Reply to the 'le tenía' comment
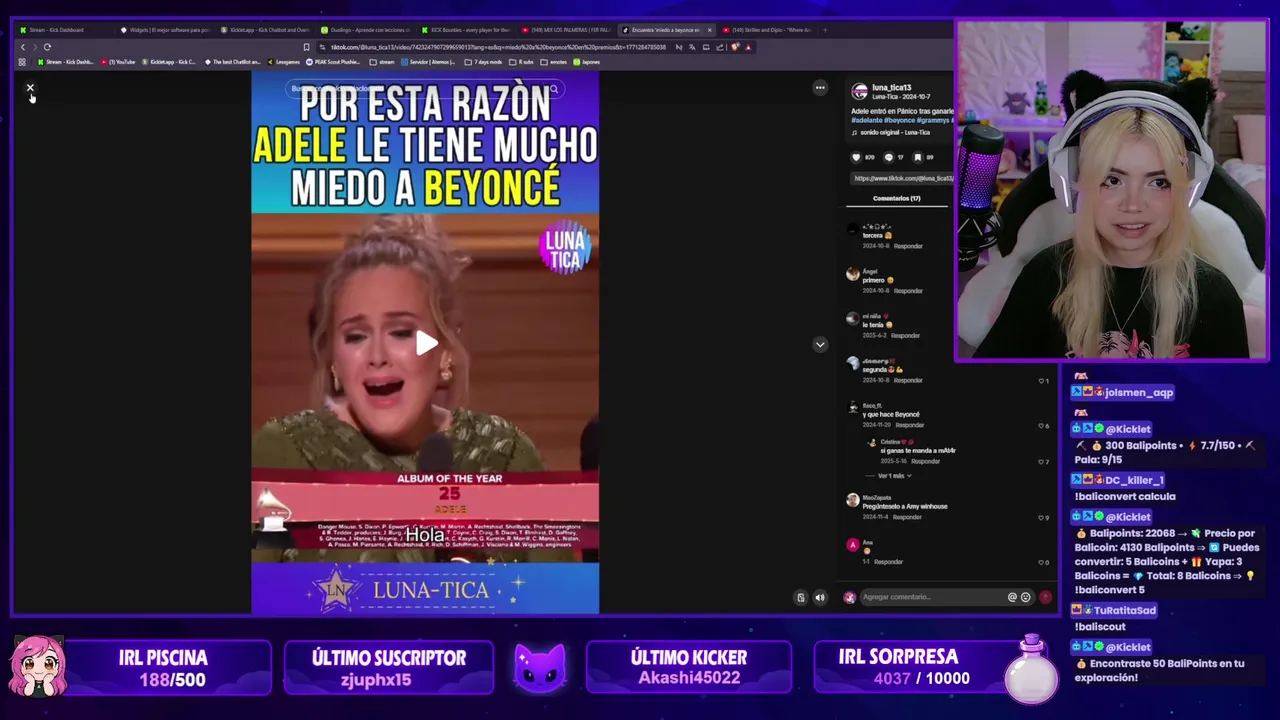The height and width of the screenshot is (720, 1280). click(905, 336)
